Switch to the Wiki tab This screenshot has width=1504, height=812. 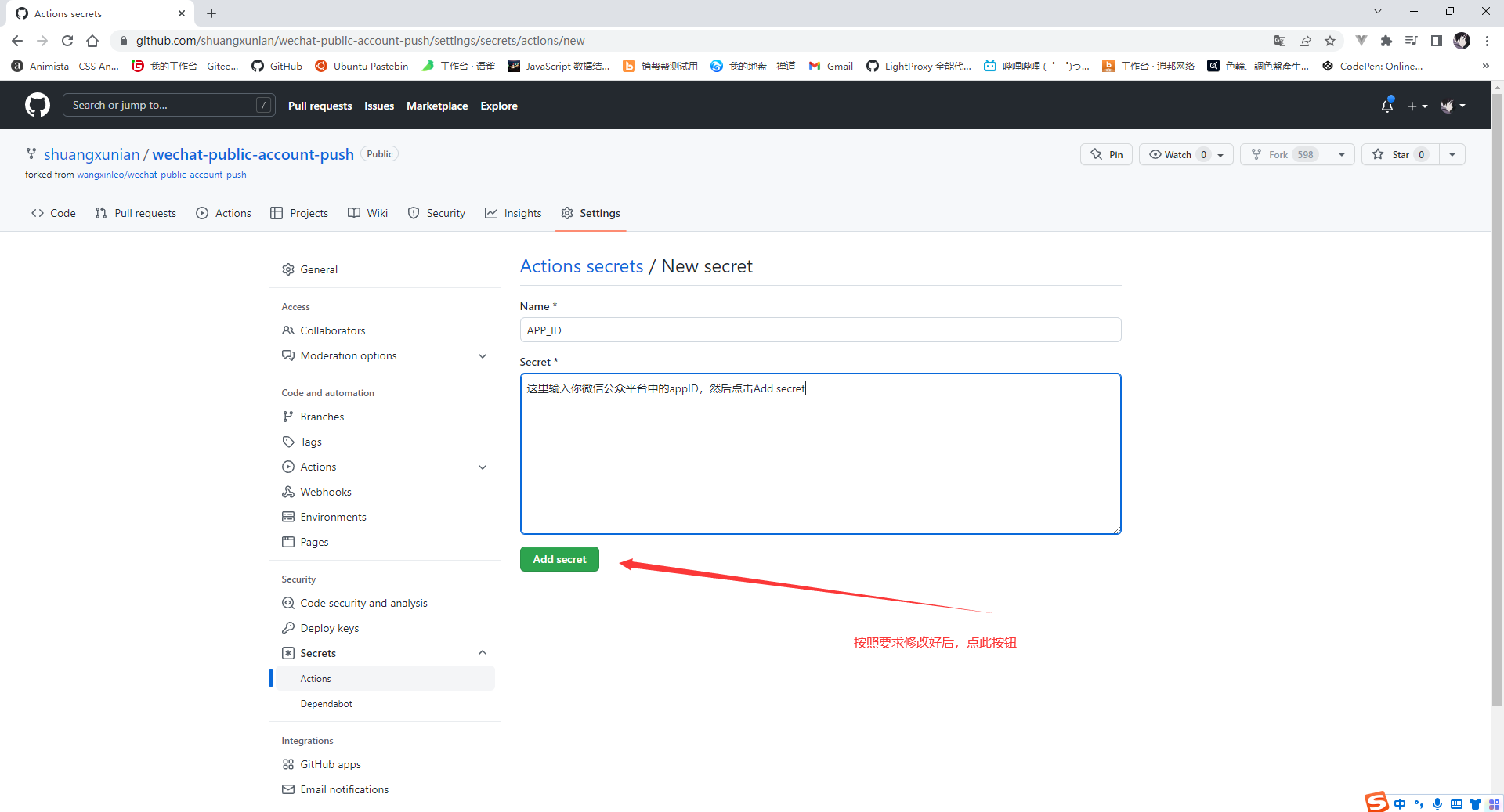[x=368, y=213]
